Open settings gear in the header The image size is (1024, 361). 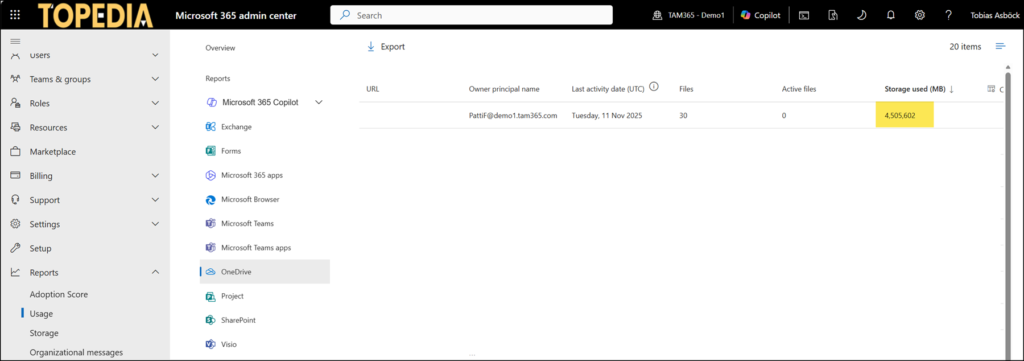920,15
